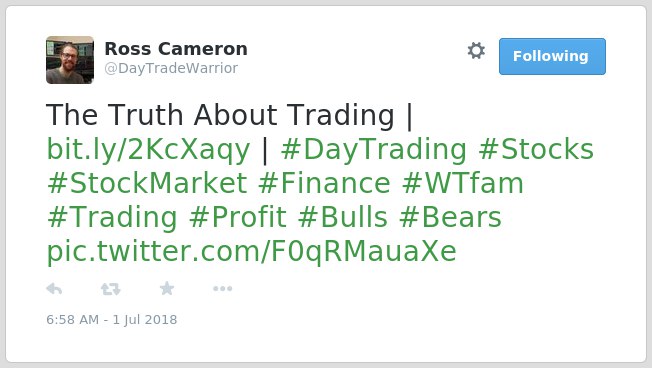Select the #Trading hashtag

click(112, 217)
